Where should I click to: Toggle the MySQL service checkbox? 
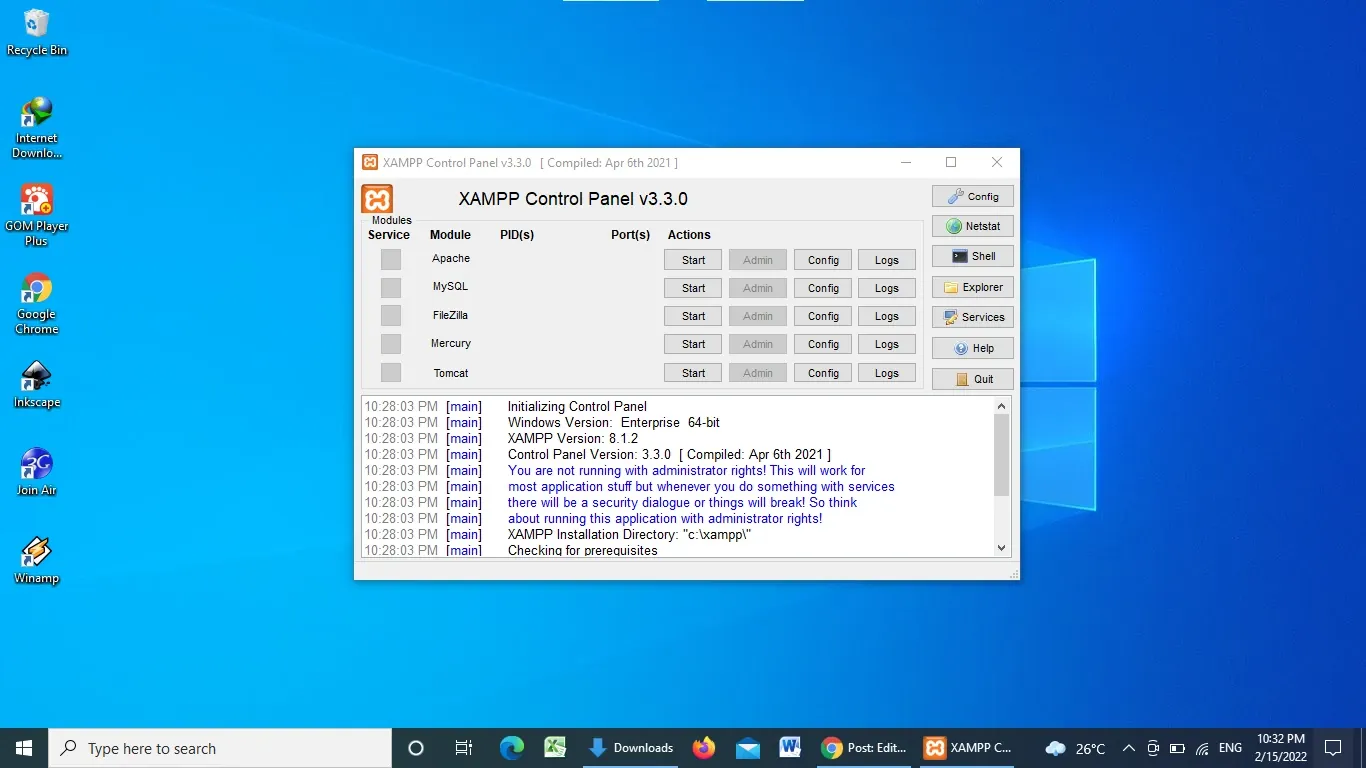click(391, 288)
